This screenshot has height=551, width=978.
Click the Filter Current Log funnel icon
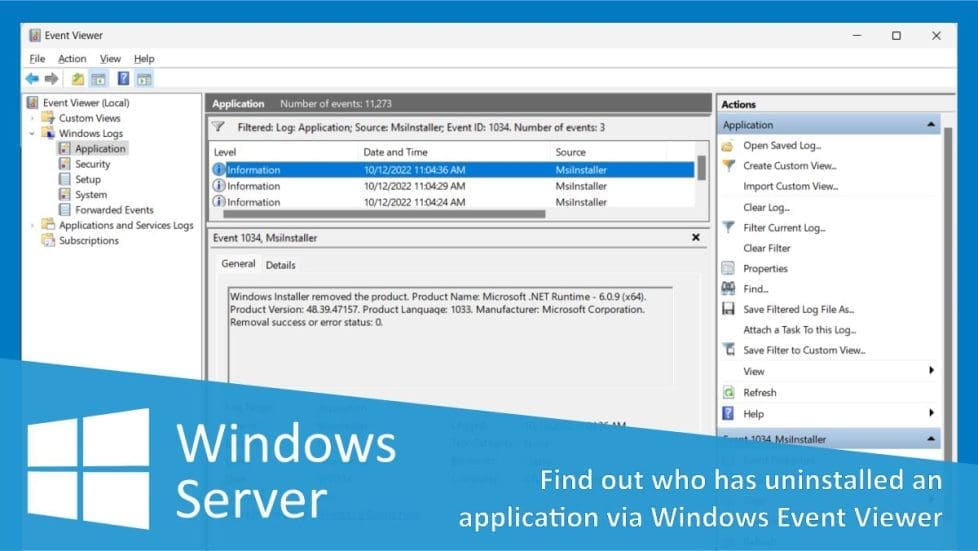point(728,228)
